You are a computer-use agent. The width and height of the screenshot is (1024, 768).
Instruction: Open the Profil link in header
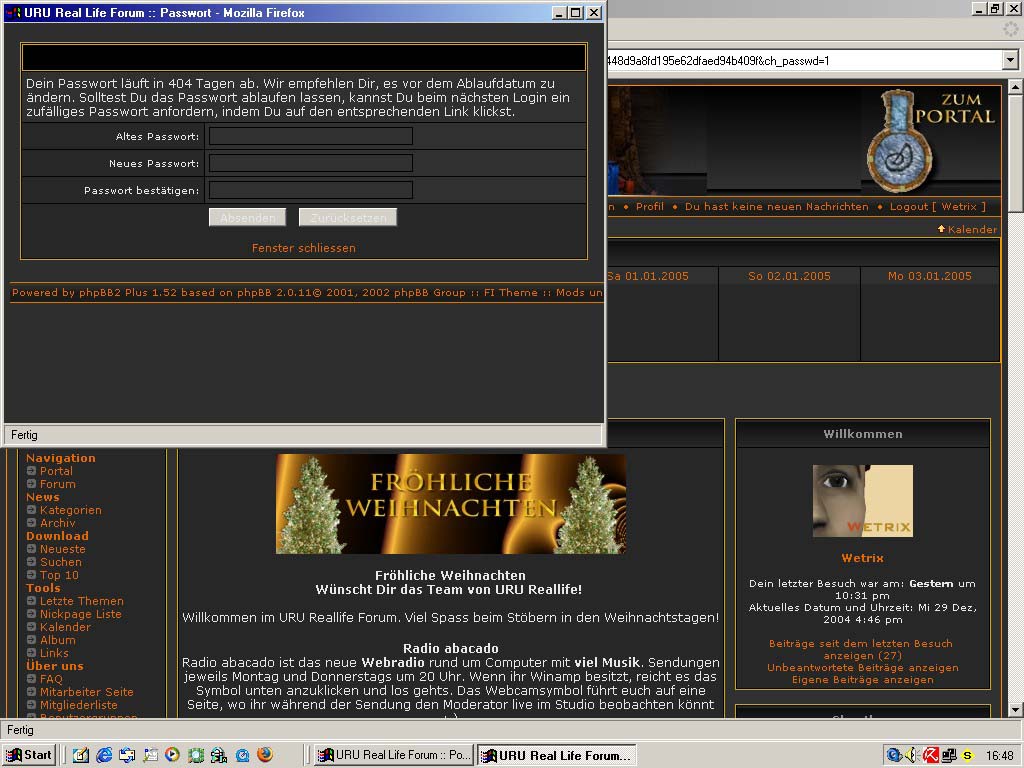[x=649, y=207]
